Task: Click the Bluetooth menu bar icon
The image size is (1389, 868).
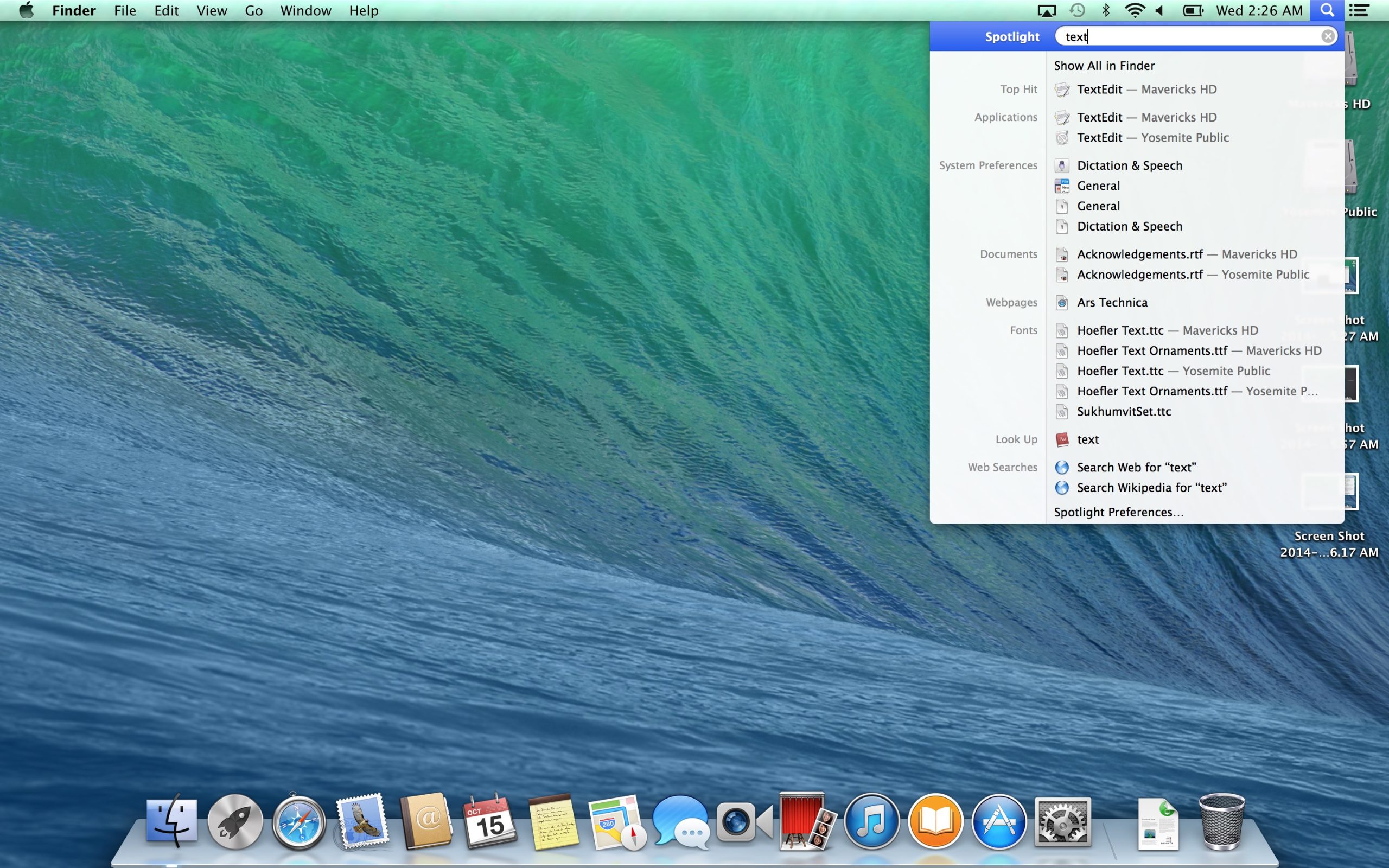Action: coord(1106,10)
